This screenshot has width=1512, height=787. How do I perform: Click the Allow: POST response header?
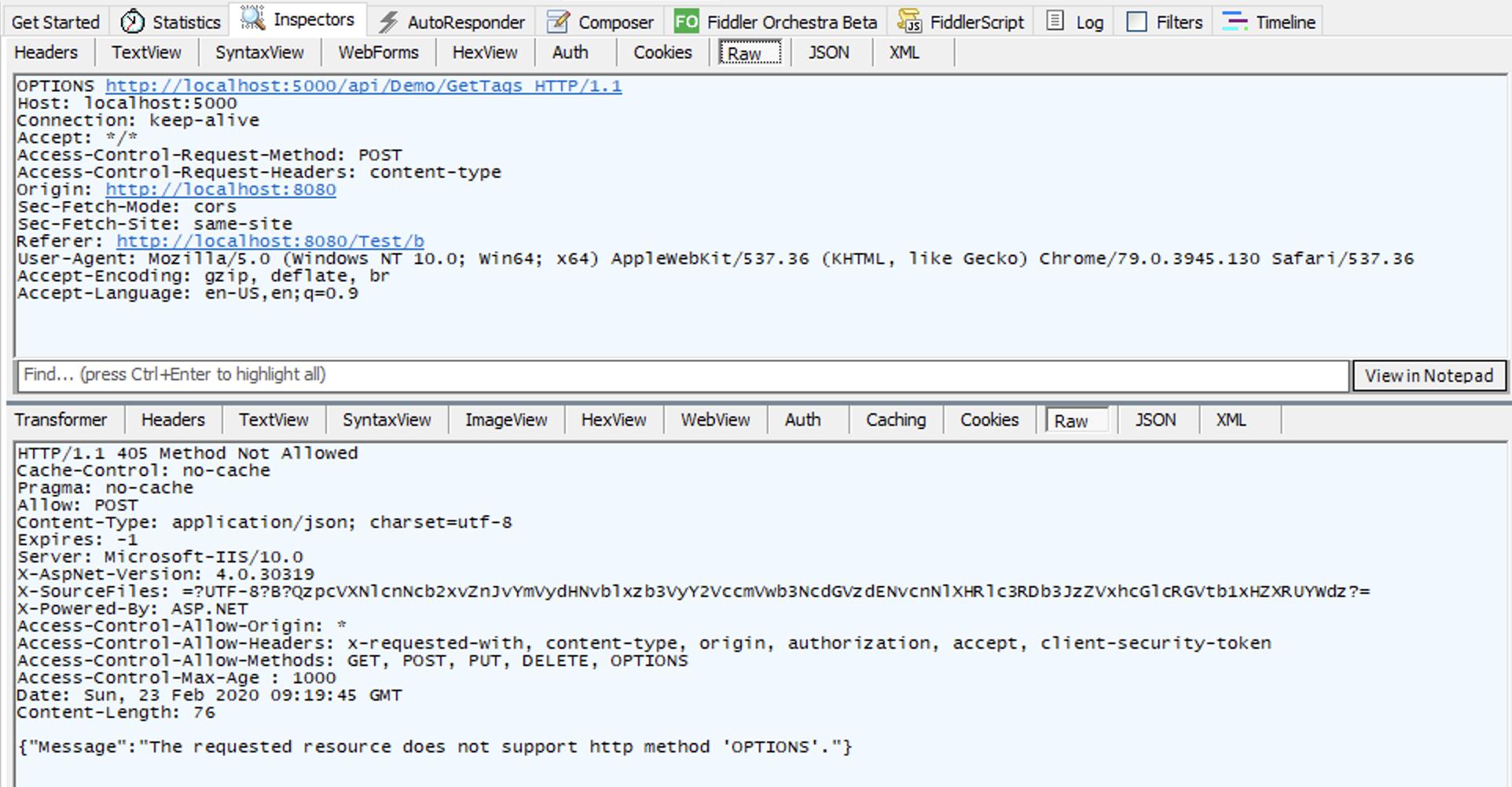tap(78, 505)
